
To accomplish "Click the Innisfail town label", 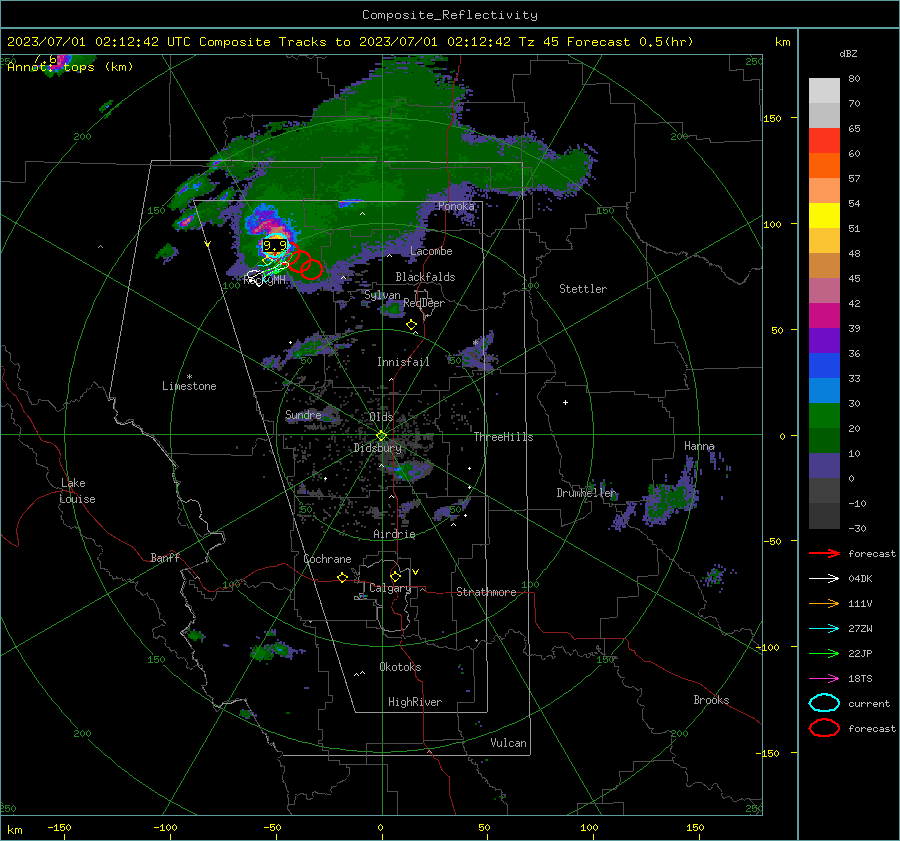I will pyautogui.click(x=403, y=362).
